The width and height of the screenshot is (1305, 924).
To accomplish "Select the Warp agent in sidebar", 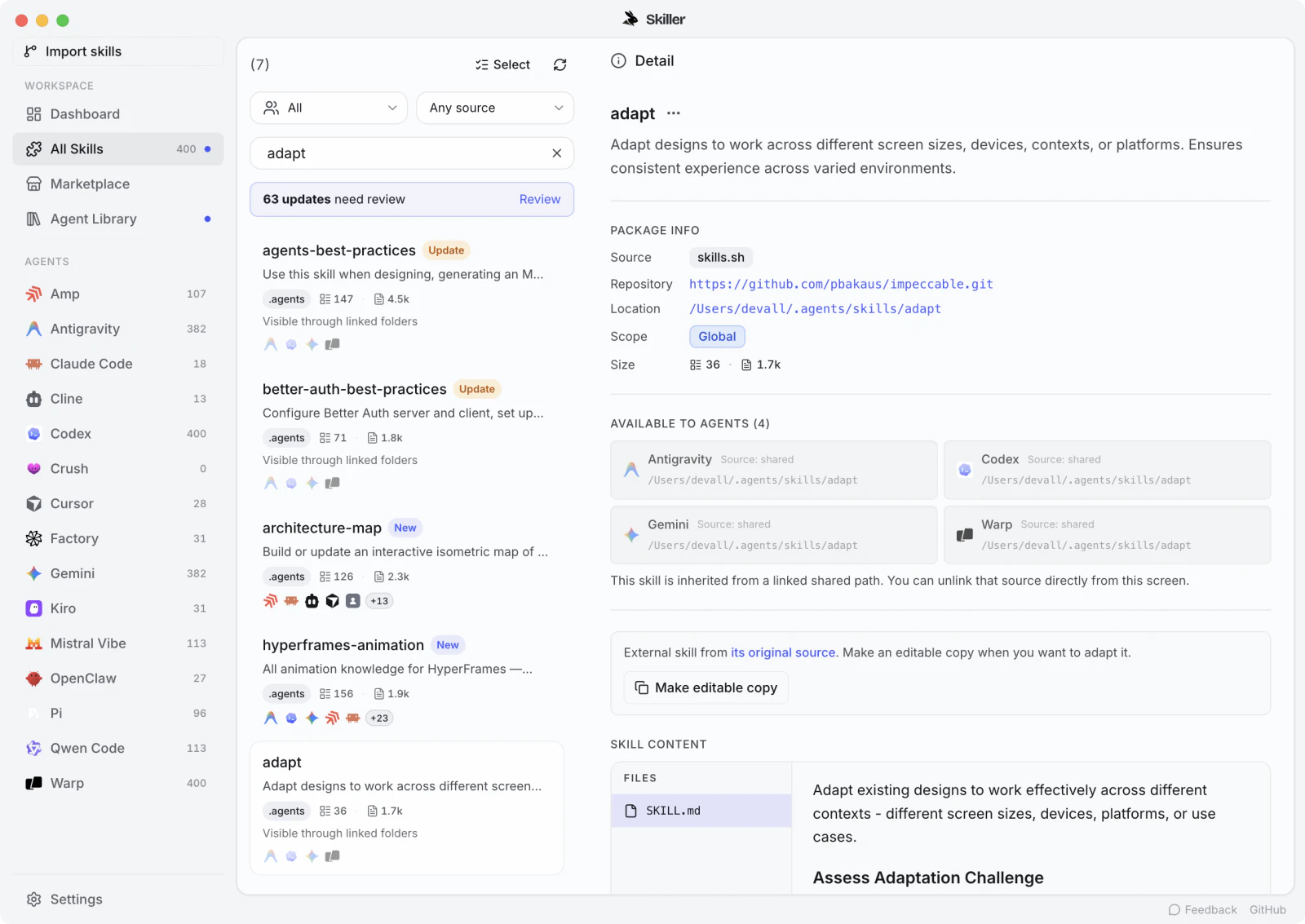I will (118, 783).
